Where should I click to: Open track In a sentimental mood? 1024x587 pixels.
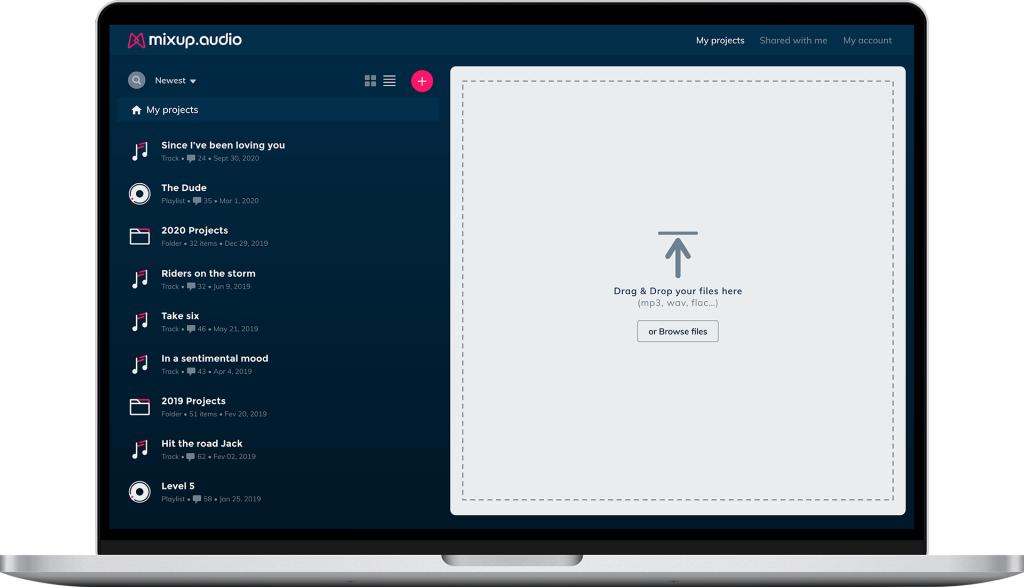click(x=215, y=358)
